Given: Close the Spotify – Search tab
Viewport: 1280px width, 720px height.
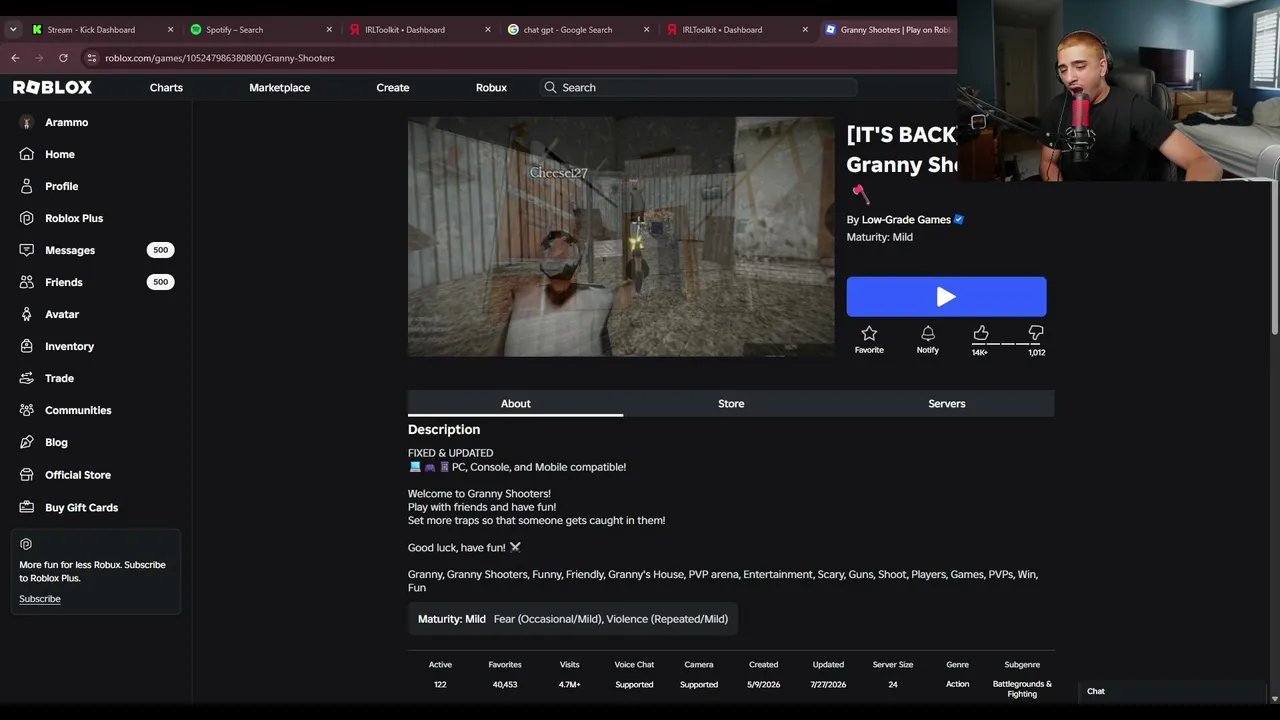Looking at the screenshot, I should point(329,30).
